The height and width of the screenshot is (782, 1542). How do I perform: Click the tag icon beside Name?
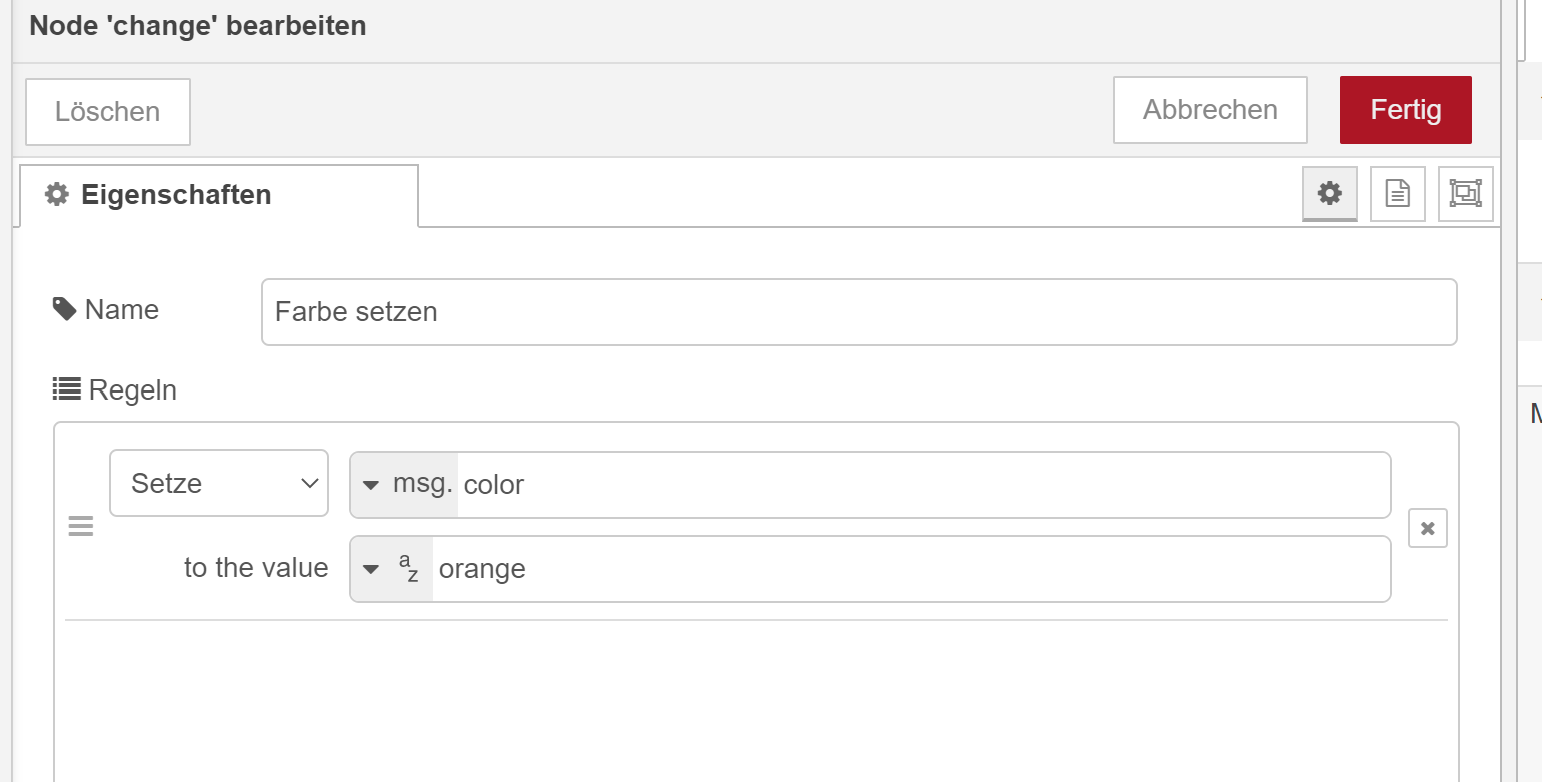[65, 309]
